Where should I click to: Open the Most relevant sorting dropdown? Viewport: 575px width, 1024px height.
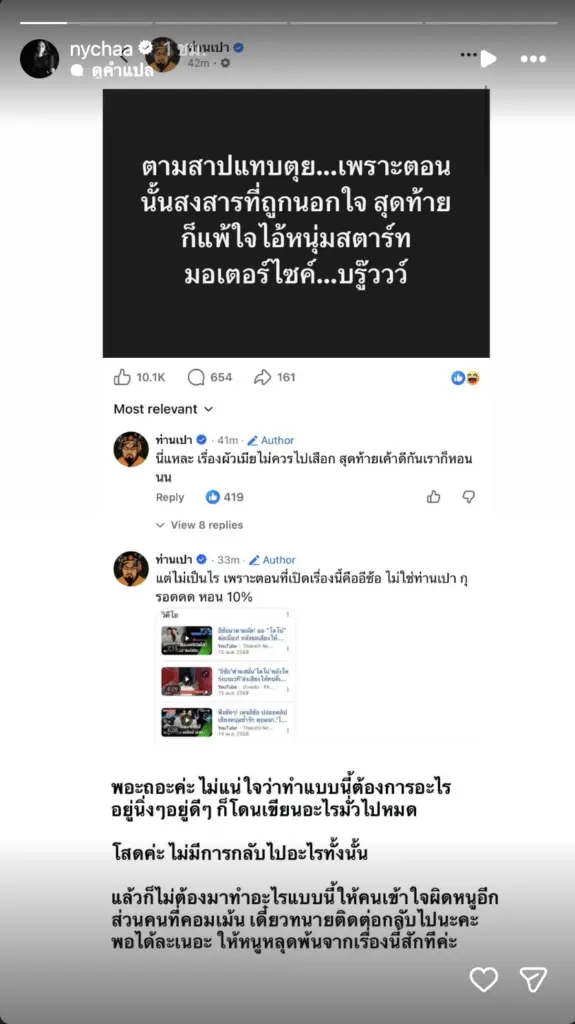(x=163, y=409)
